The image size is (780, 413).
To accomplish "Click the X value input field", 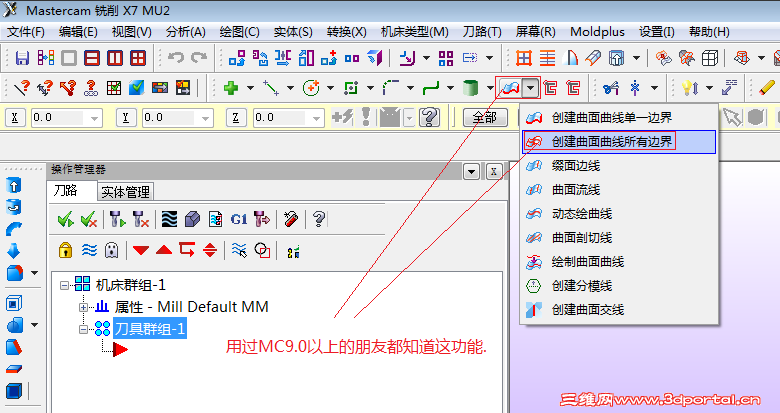I will 58,118.
